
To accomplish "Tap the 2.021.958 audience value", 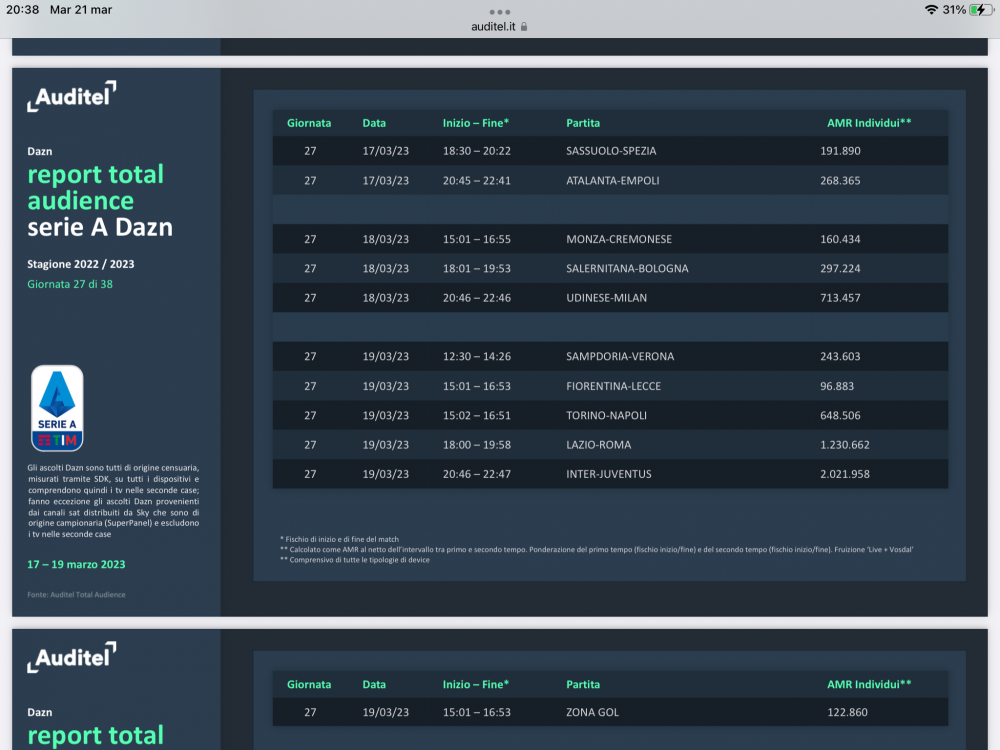I will point(844,474).
